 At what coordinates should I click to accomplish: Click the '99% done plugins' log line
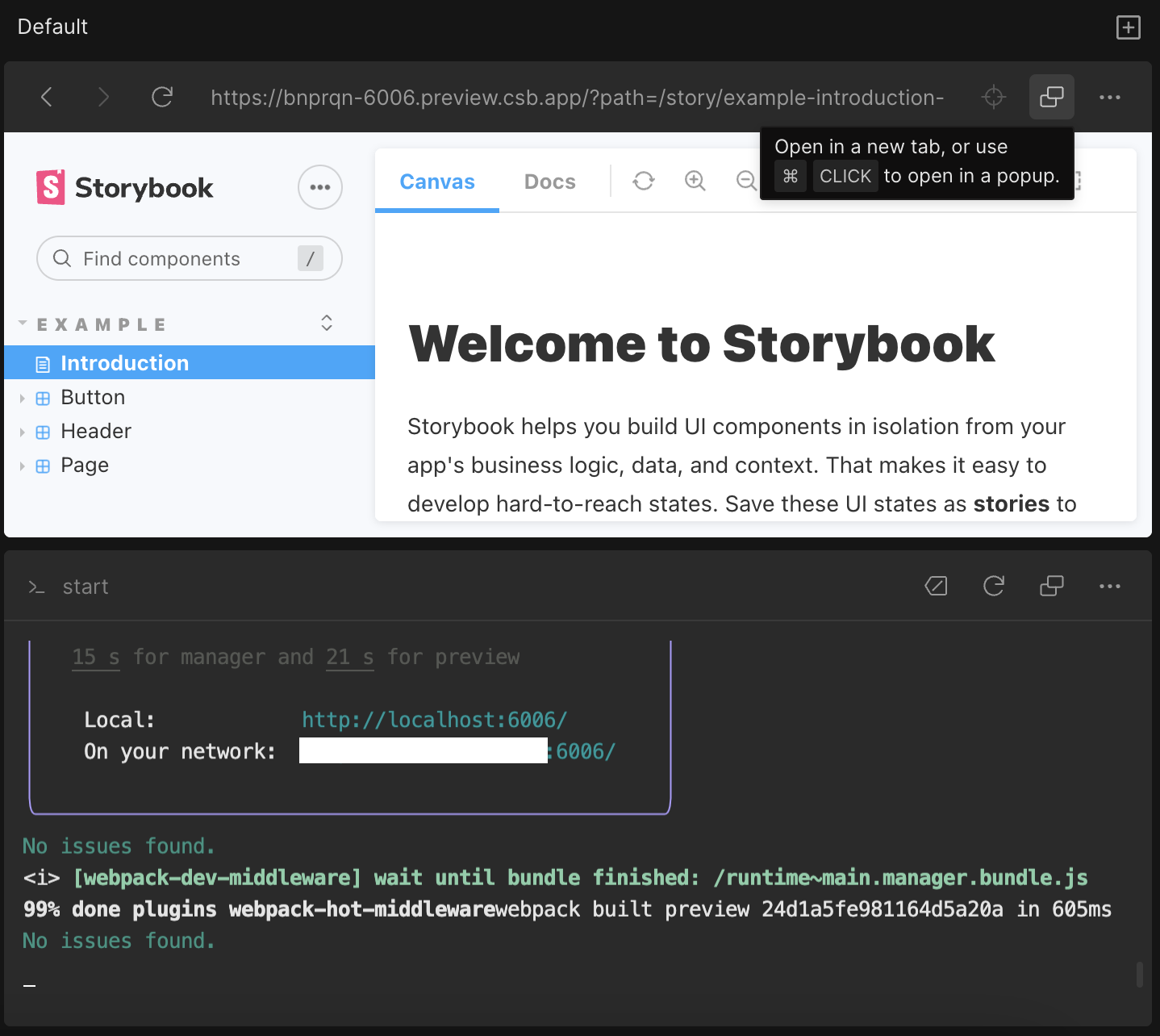[567, 909]
